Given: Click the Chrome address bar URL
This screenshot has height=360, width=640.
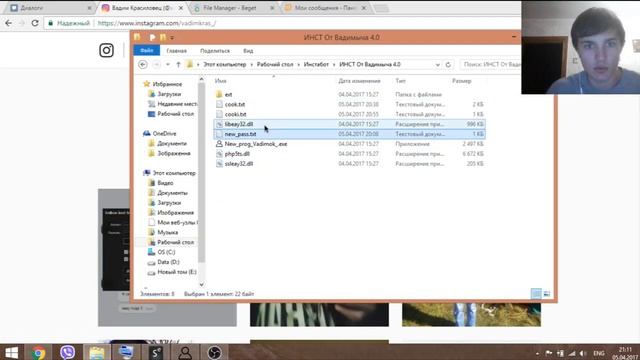Looking at the screenshot, I should pos(157,23).
